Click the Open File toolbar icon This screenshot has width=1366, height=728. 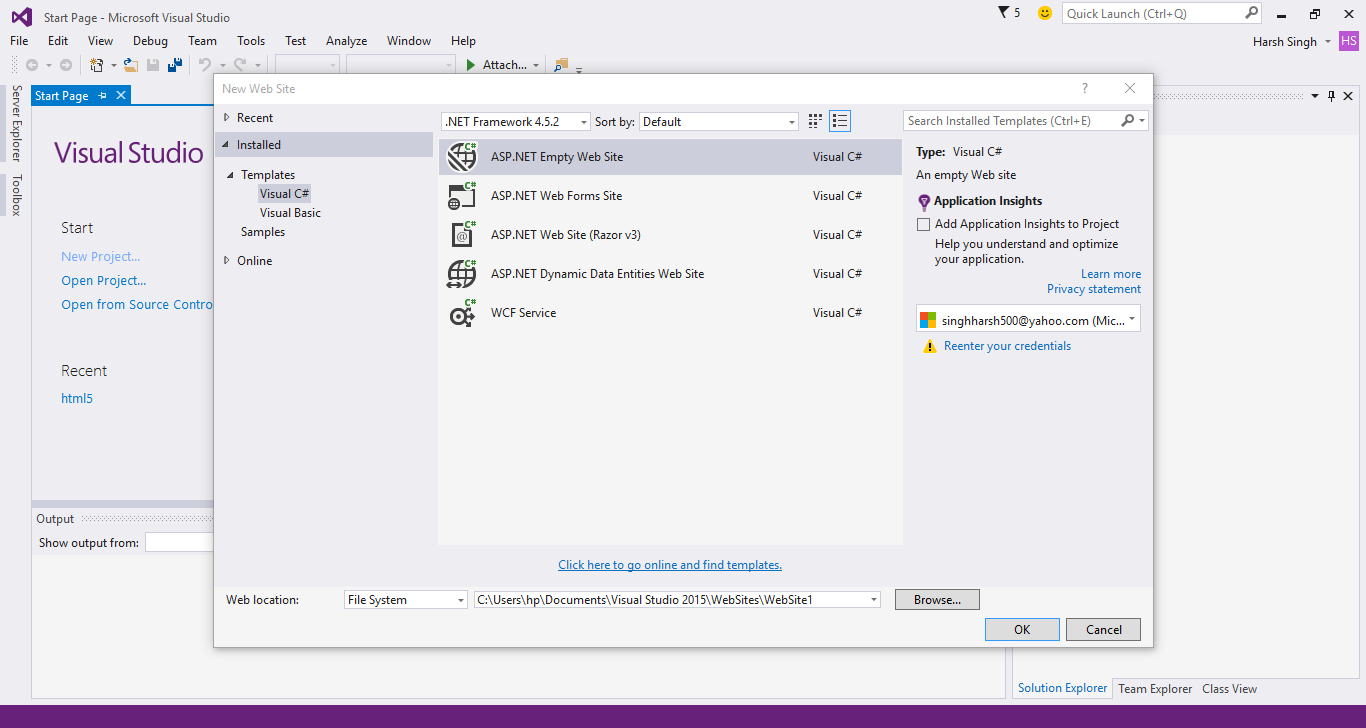click(131, 65)
